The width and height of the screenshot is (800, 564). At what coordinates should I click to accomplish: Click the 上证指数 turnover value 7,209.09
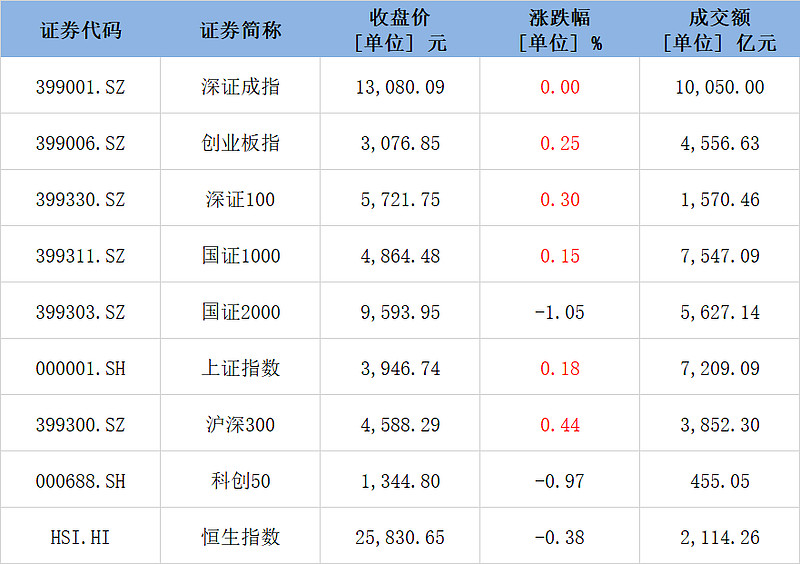[x=720, y=368]
